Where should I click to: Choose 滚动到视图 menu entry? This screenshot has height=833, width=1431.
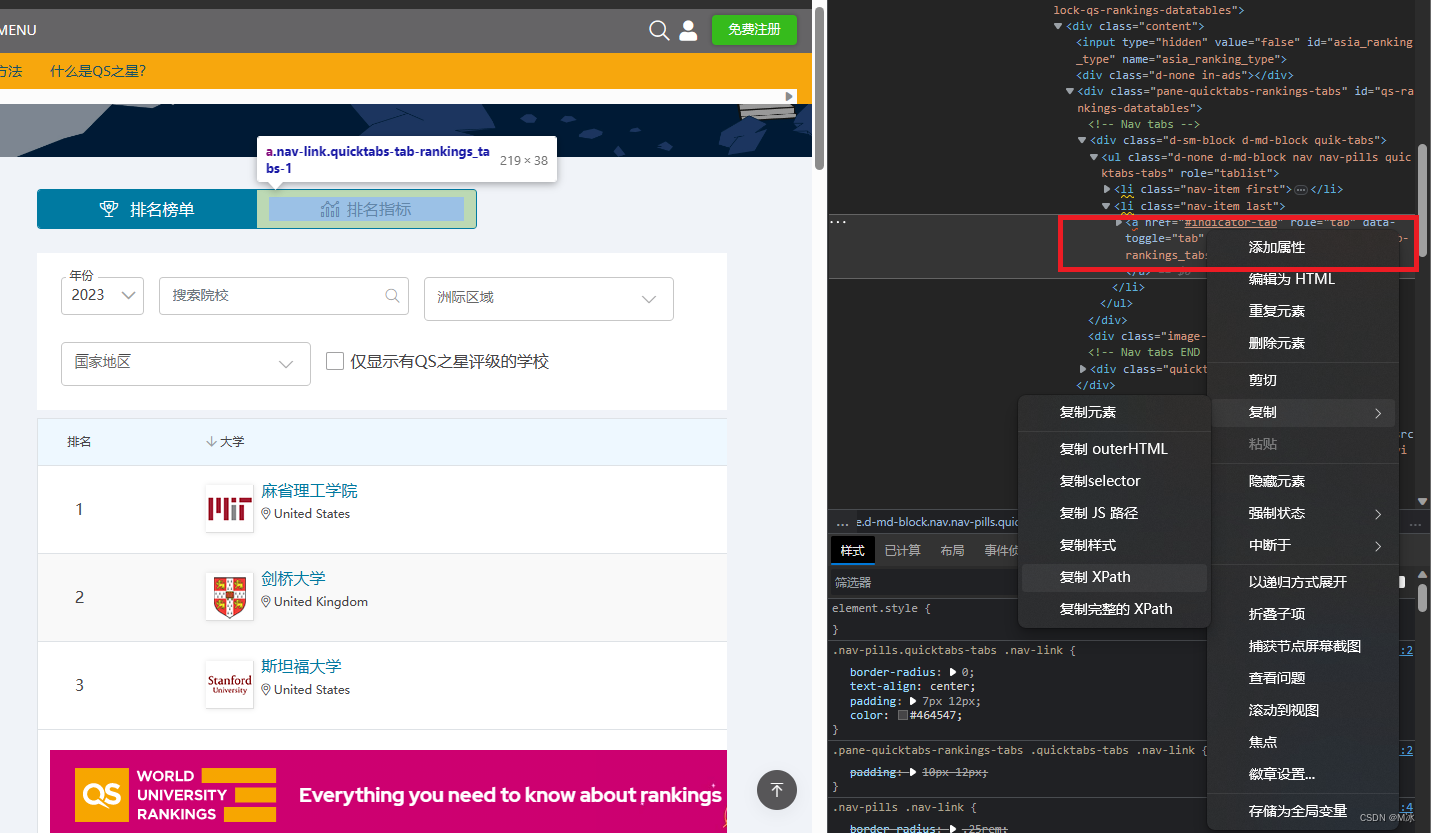click(x=1301, y=710)
